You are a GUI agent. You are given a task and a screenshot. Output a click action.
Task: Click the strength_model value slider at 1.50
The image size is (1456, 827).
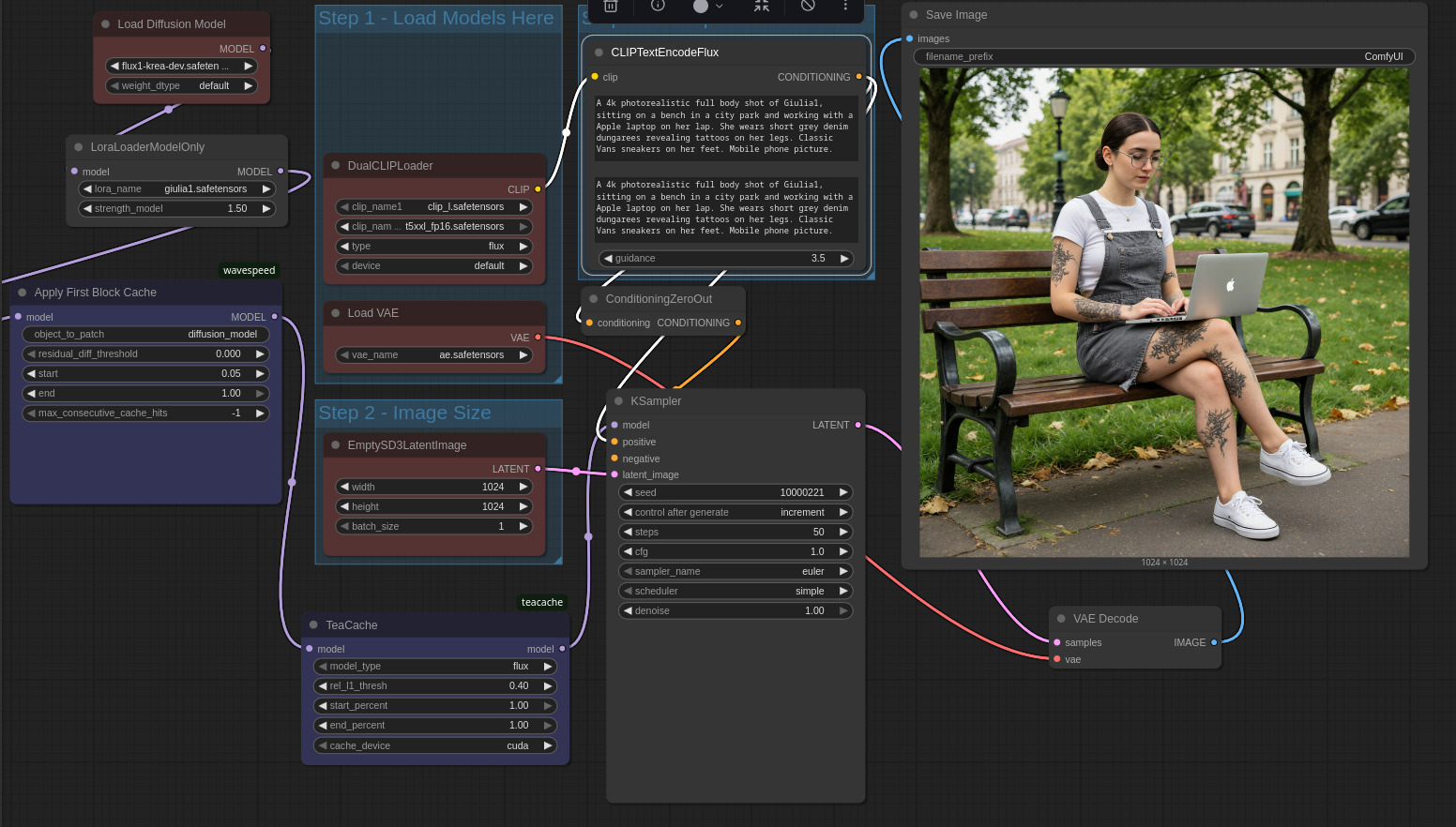(x=176, y=208)
